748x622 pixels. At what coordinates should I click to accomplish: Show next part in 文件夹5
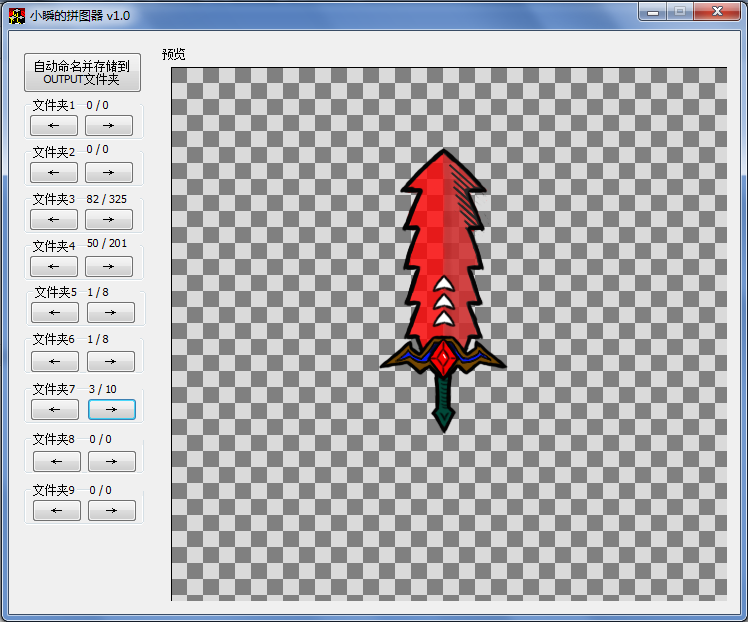pos(111,312)
